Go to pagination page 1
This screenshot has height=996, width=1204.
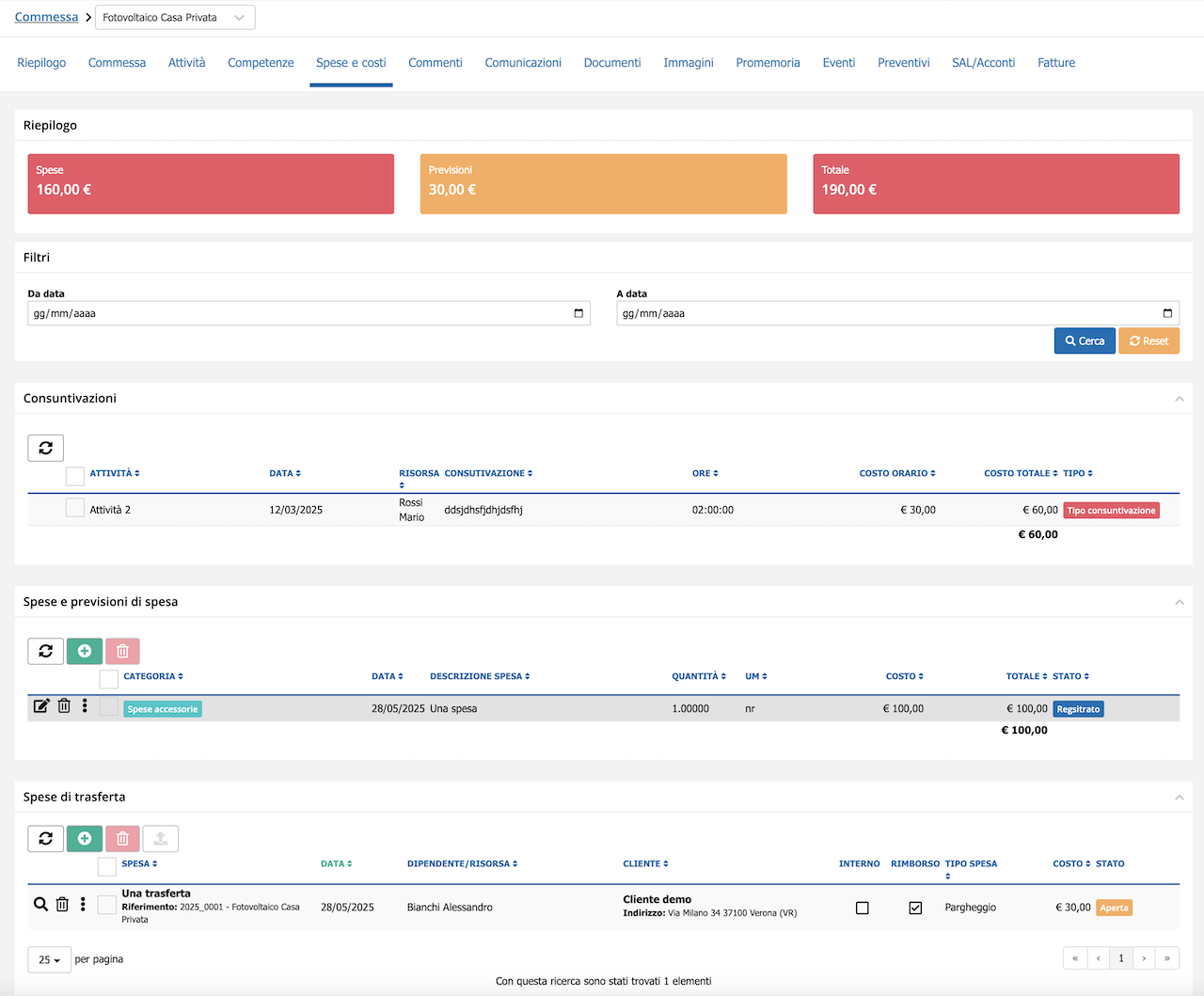(x=1121, y=958)
